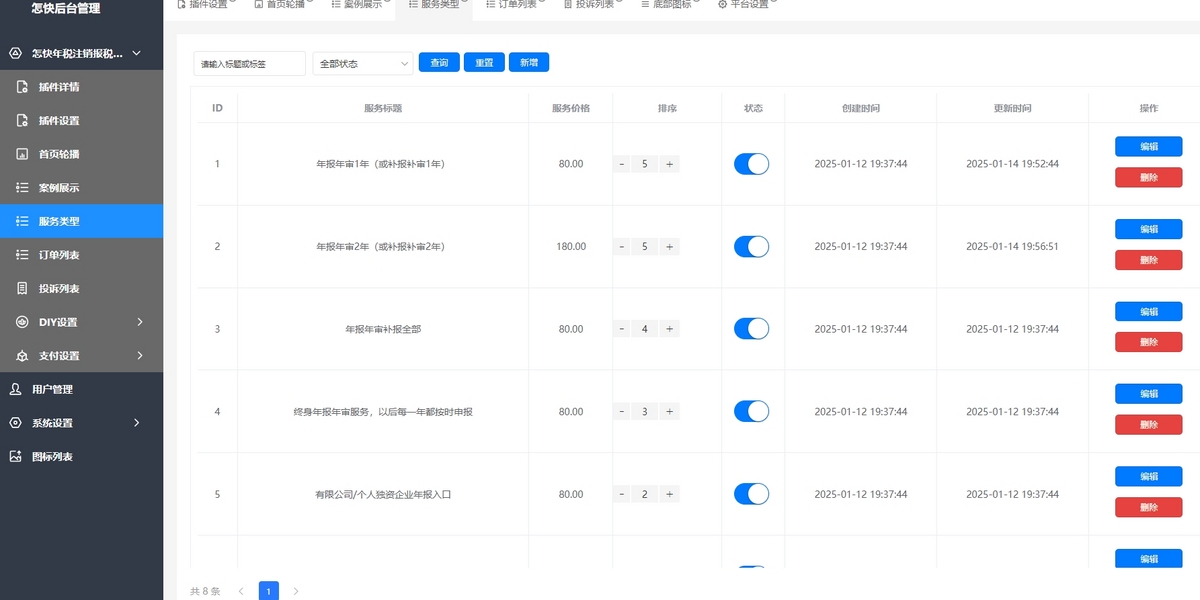Select the 首页轮播 image icon in sidebar
Screen dimensions: 1200x600
[22, 154]
